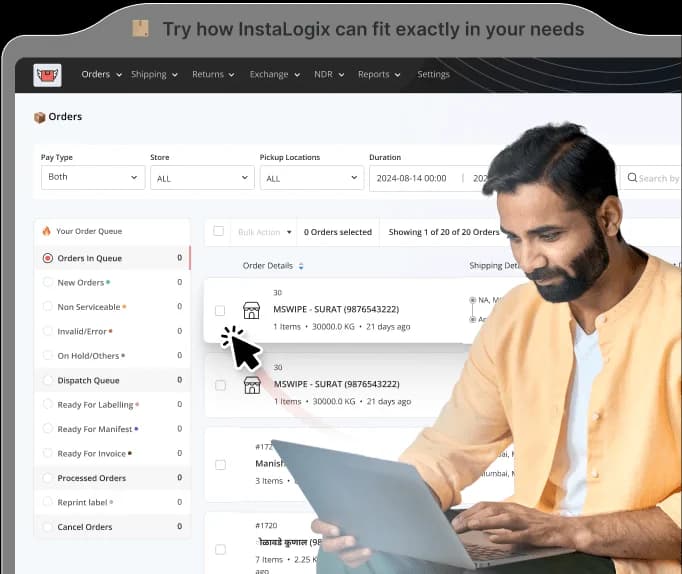Click "Showing 1 of 20 of 20 Orders" text
This screenshot has width=682, height=574.
tap(444, 232)
